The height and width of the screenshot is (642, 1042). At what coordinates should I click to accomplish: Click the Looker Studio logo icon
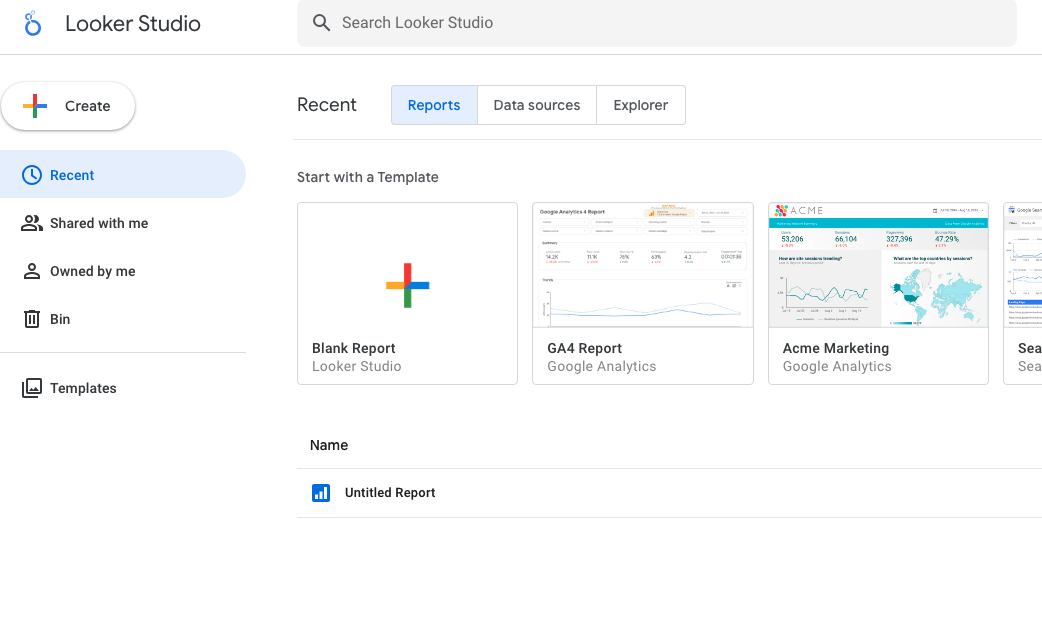tap(32, 23)
